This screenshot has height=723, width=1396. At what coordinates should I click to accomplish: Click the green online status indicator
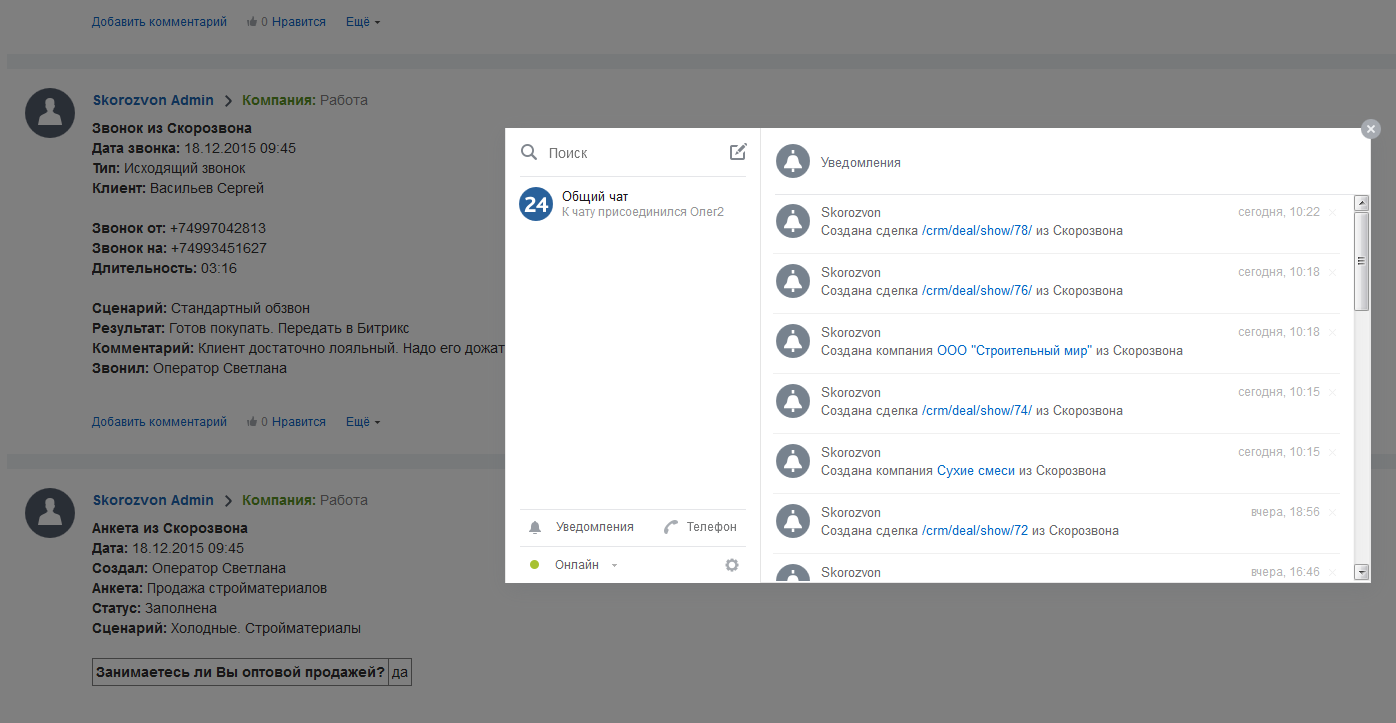tap(535, 565)
